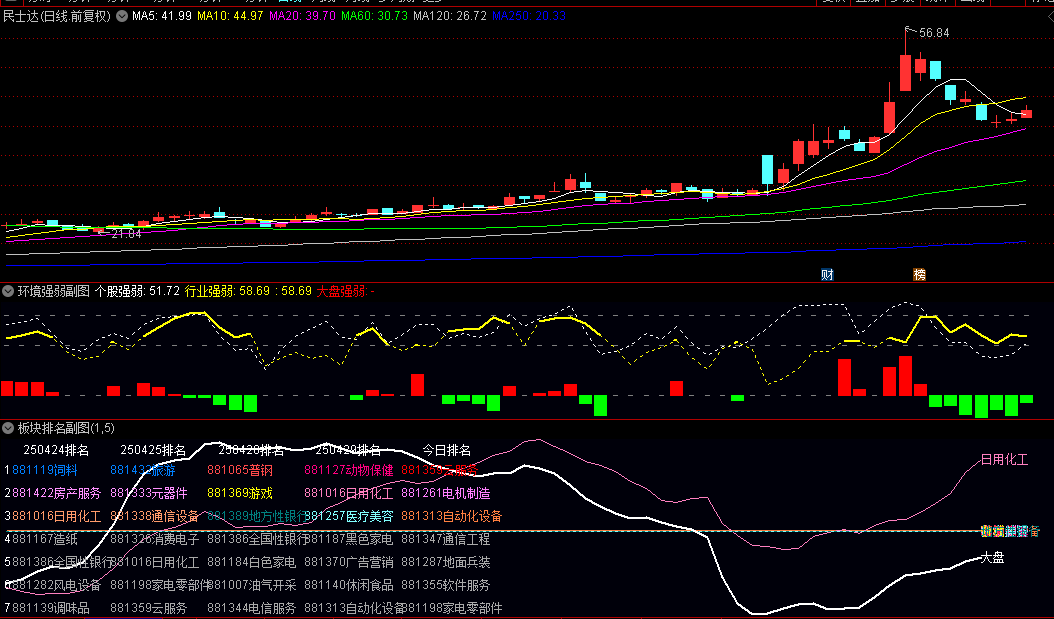This screenshot has height=619, width=1054.
Task: Click the 财 financial marker icon
Action: point(827,274)
